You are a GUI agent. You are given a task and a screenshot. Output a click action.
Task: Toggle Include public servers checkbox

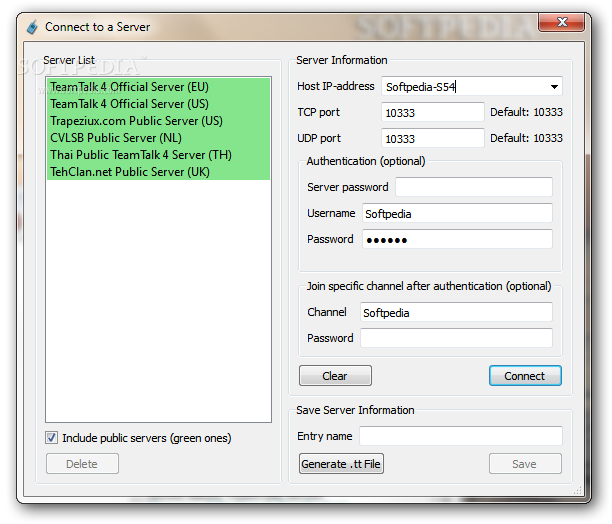coord(52,438)
